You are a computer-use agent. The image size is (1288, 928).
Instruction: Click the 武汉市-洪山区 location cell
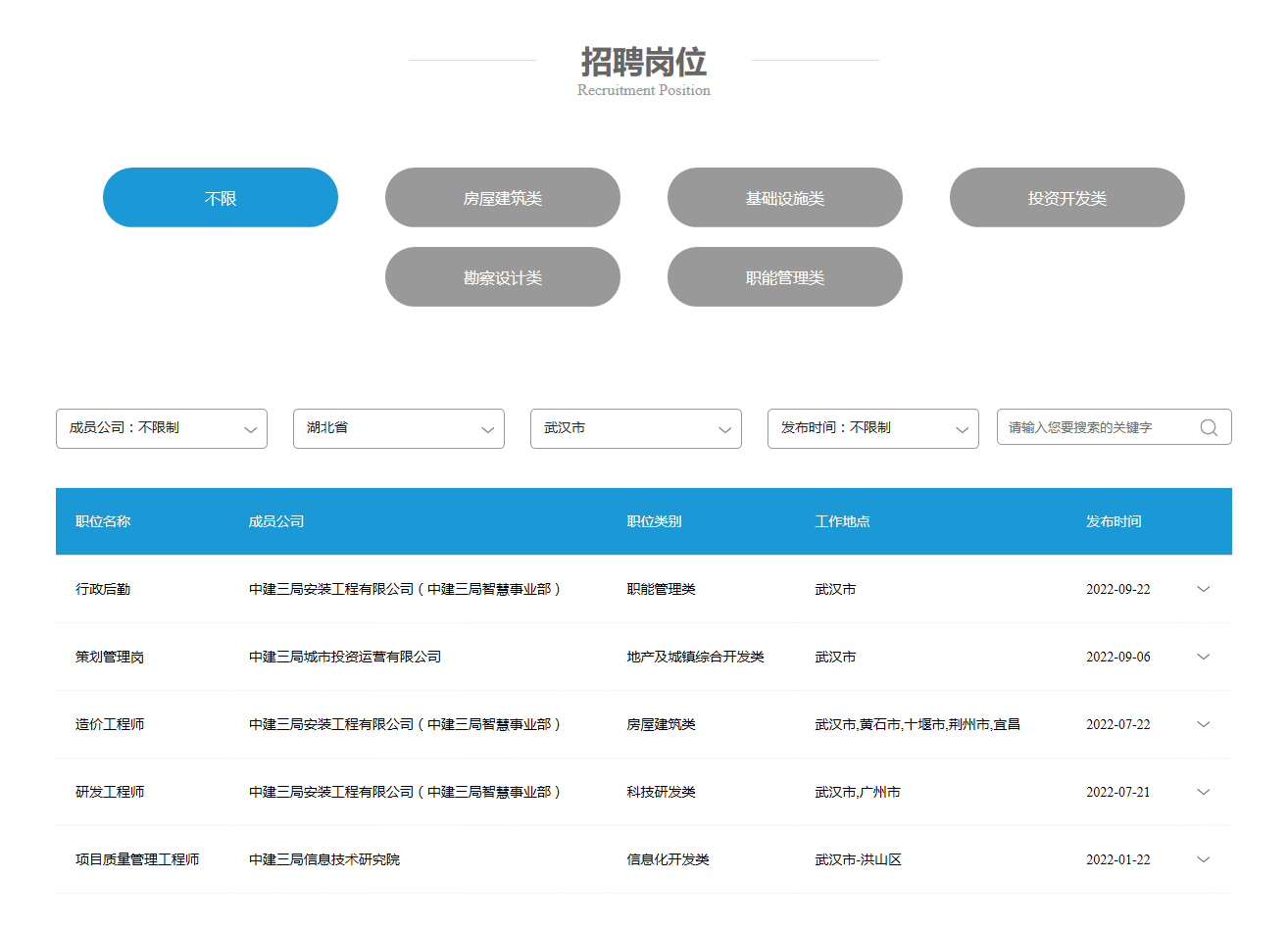coord(859,859)
